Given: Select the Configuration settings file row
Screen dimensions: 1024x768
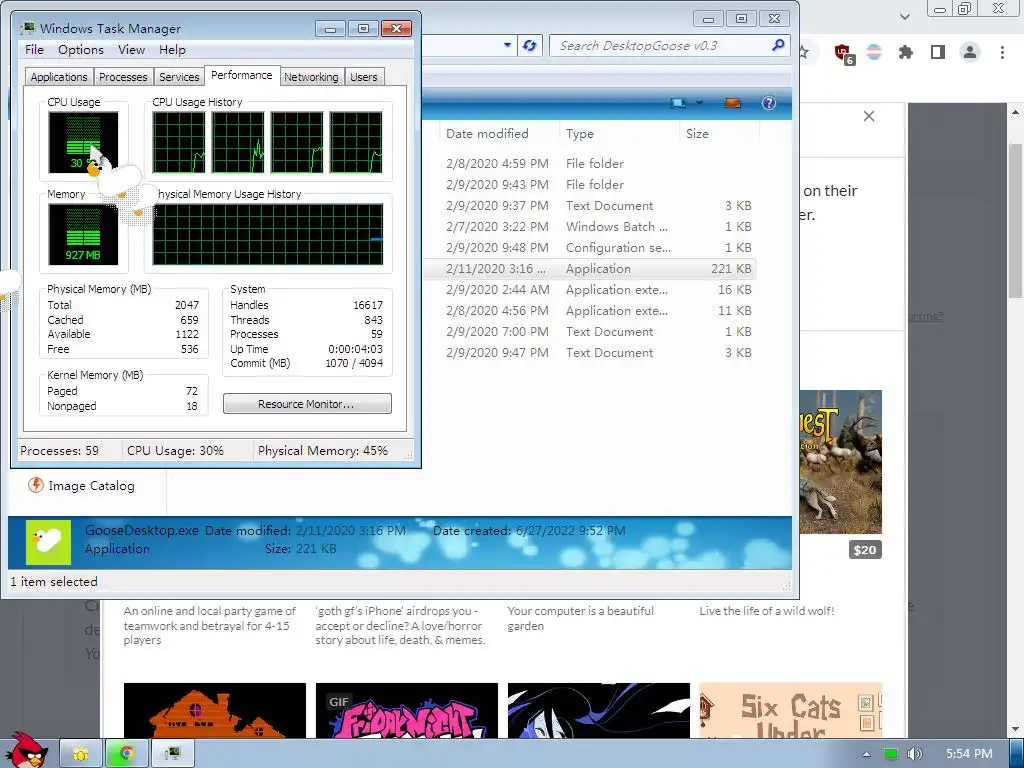Looking at the screenshot, I should point(589,248).
